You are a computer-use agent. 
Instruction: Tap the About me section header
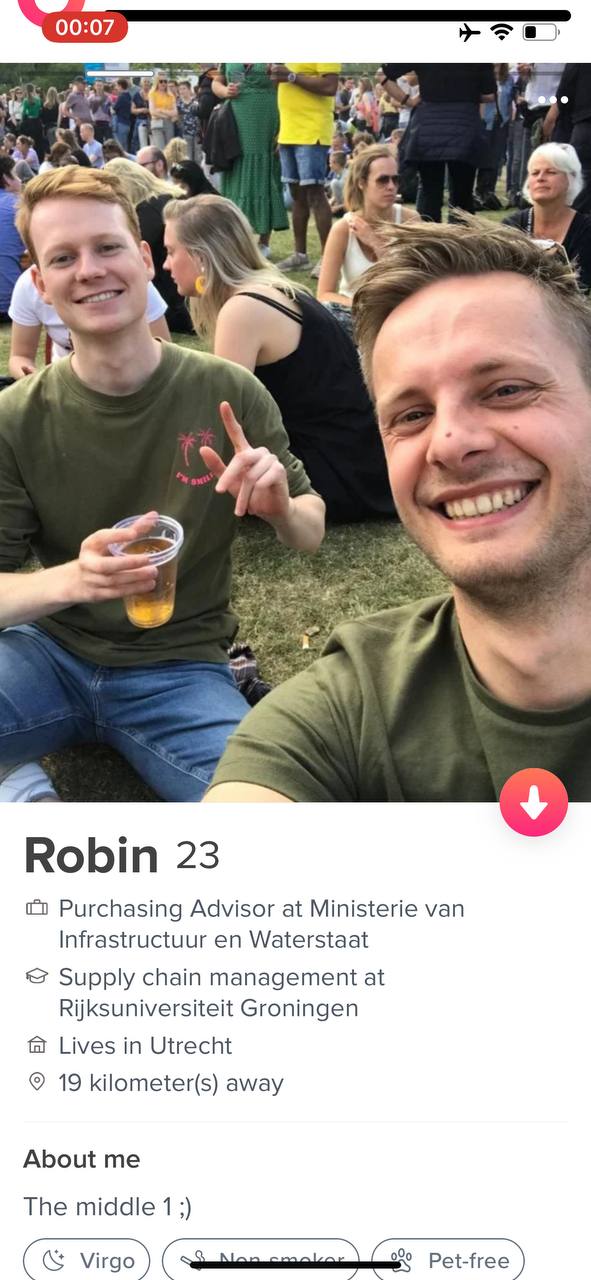[x=82, y=1159]
